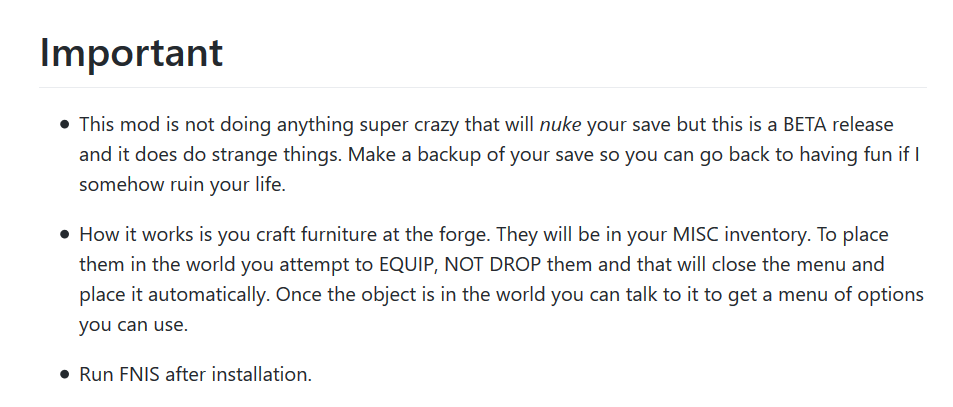Click the phrase "somehow ruin your life."
The width and height of the screenshot is (953, 407).
click(x=182, y=186)
